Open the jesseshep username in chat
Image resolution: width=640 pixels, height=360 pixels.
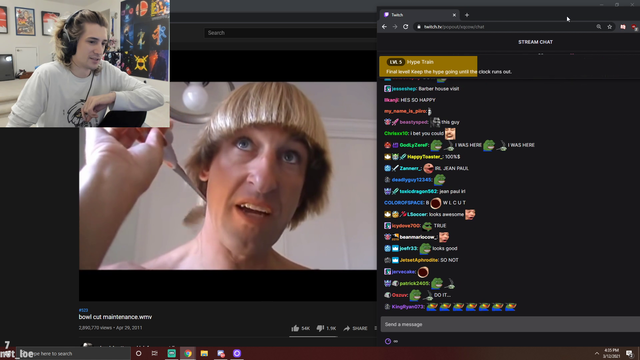click(x=404, y=89)
